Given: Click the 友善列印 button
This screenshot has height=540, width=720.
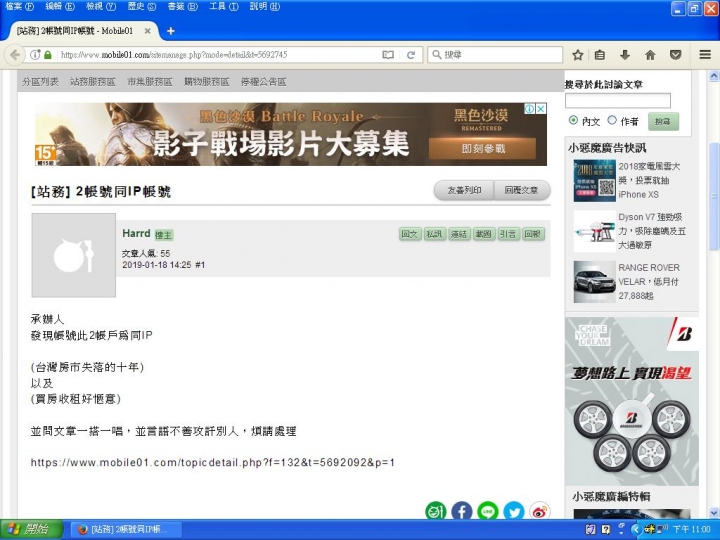Looking at the screenshot, I should [x=464, y=190].
